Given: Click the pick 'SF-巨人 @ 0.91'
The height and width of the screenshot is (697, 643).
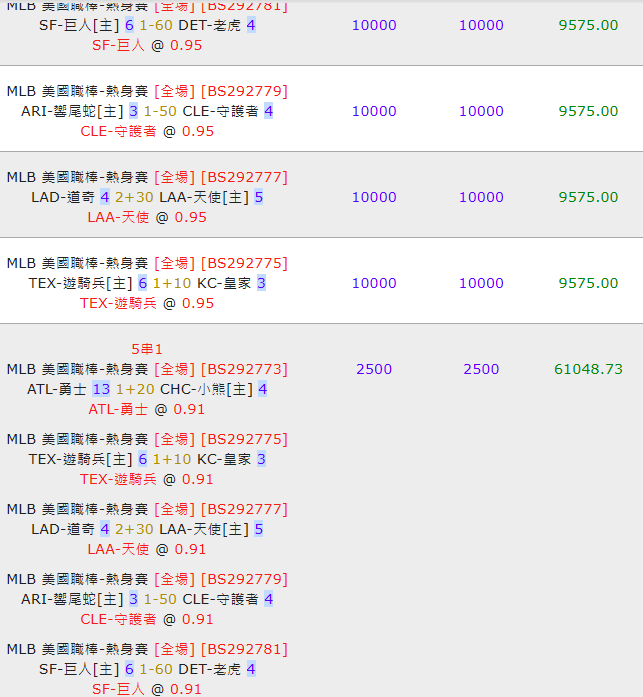Looking at the screenshot, I should click(147, 689).
